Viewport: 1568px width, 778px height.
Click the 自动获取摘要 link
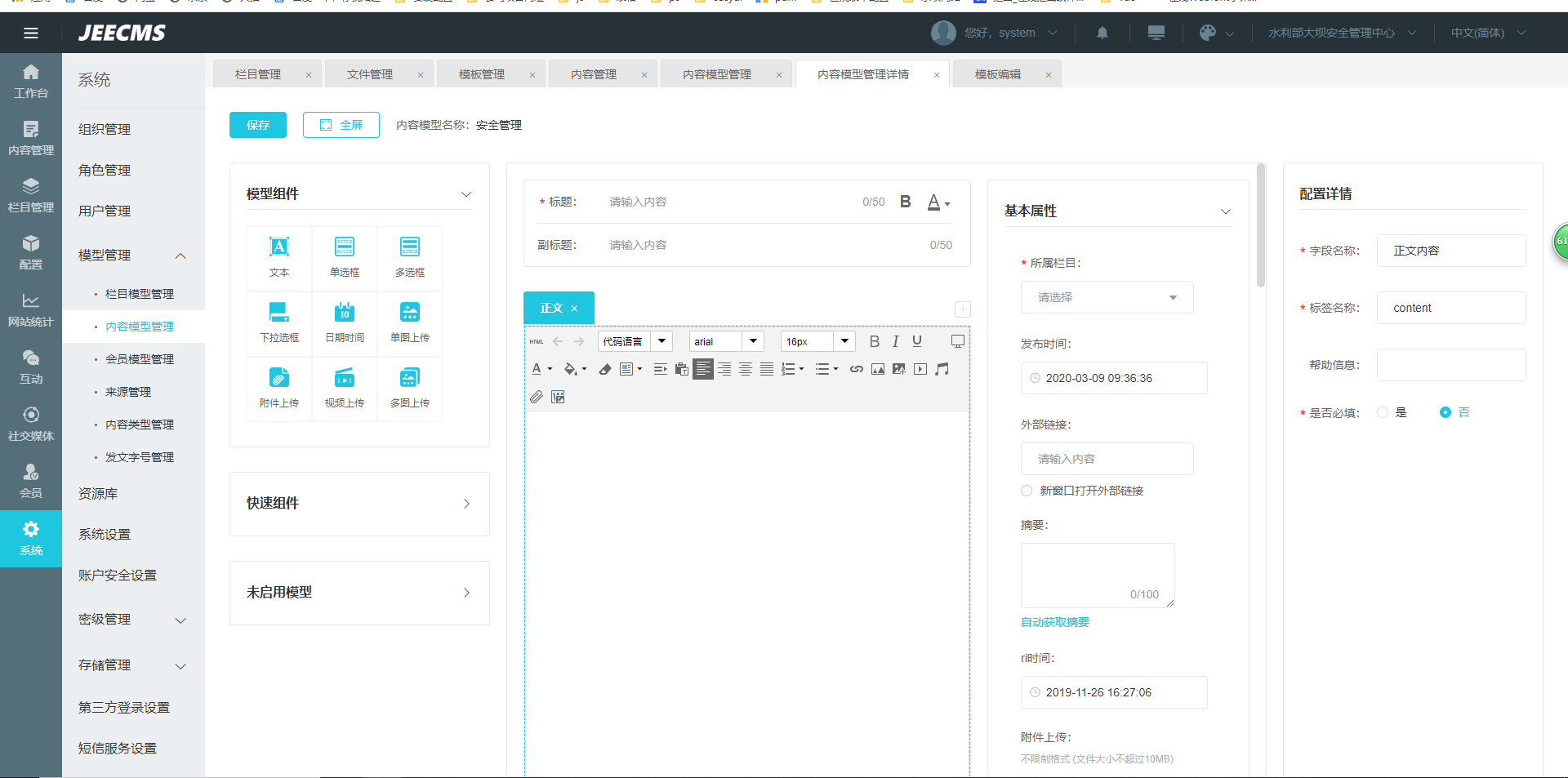[1055, 622]
